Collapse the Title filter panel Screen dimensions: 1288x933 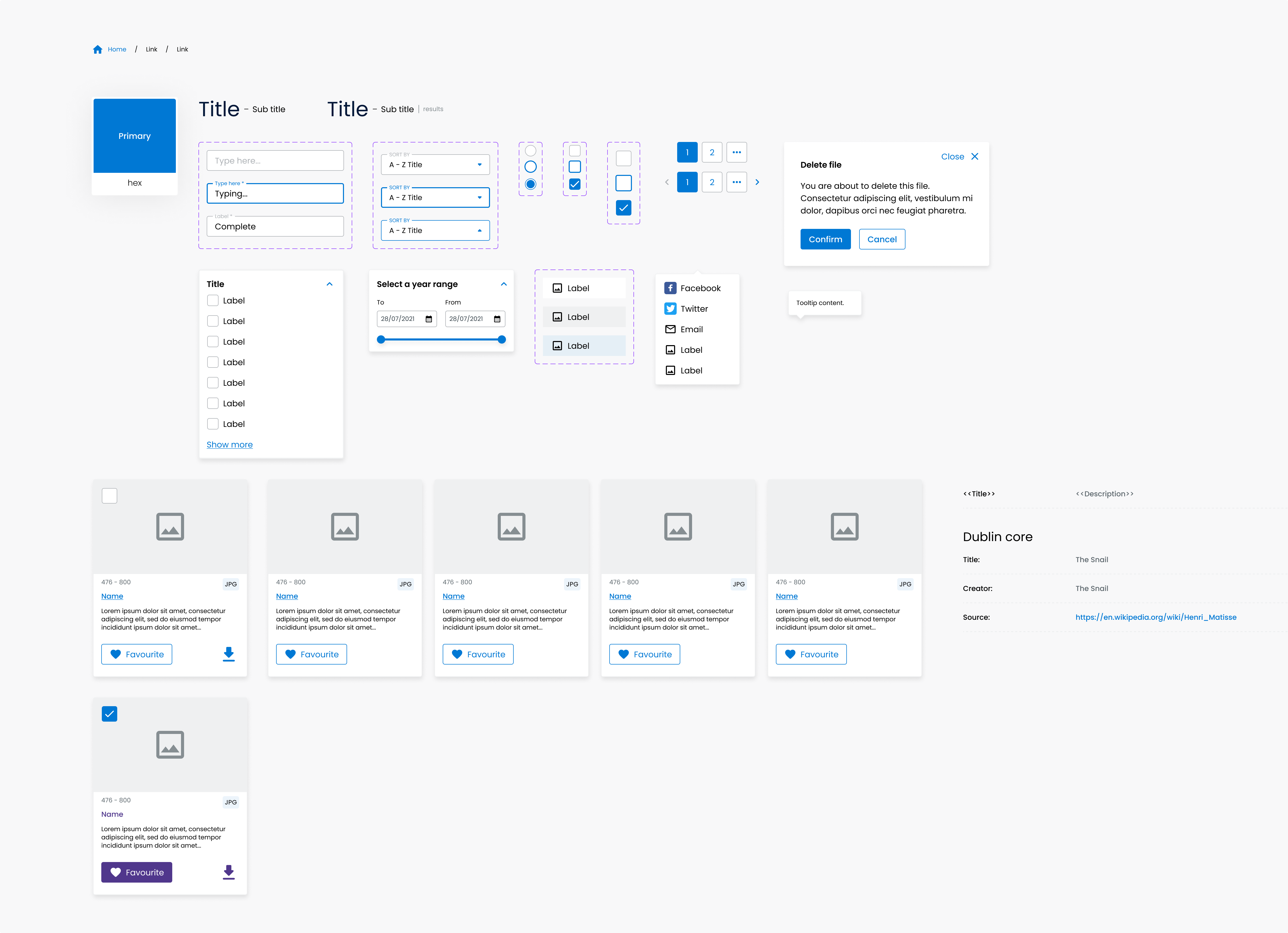click(x=329, y=284)
